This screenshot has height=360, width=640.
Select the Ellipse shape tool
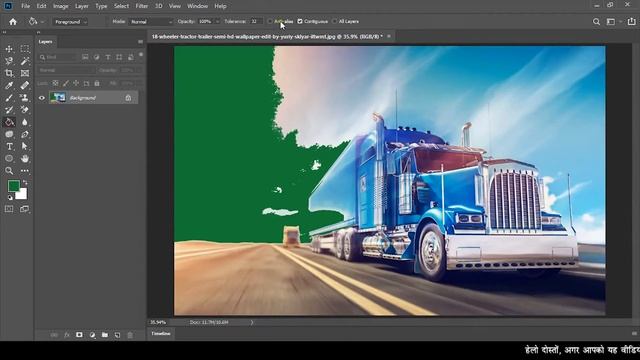coord(9,158)
